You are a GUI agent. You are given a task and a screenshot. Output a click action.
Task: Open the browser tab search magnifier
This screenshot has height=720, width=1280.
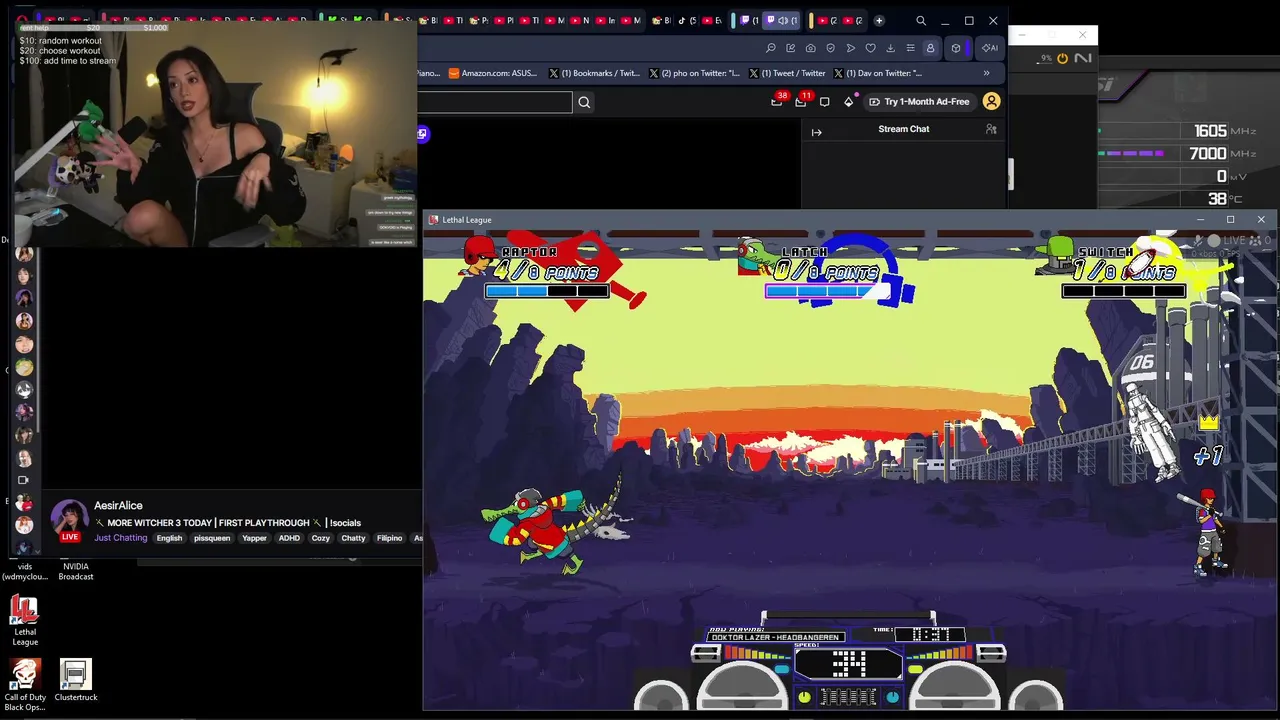click(921, 20)
